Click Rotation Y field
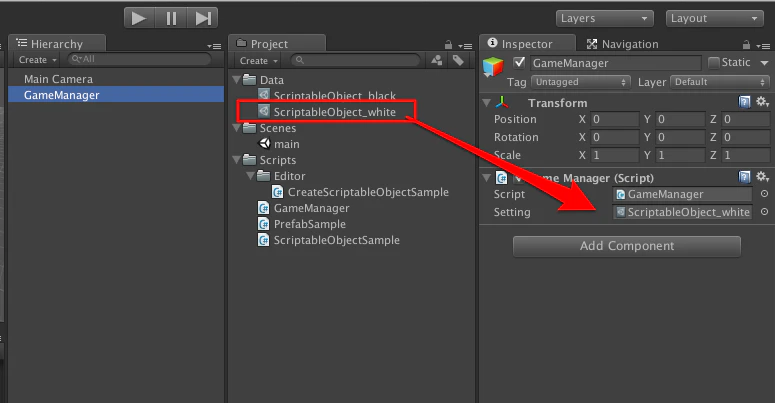Image resolution: width=775 pixels, height=403 pixels. click(680, 137)
